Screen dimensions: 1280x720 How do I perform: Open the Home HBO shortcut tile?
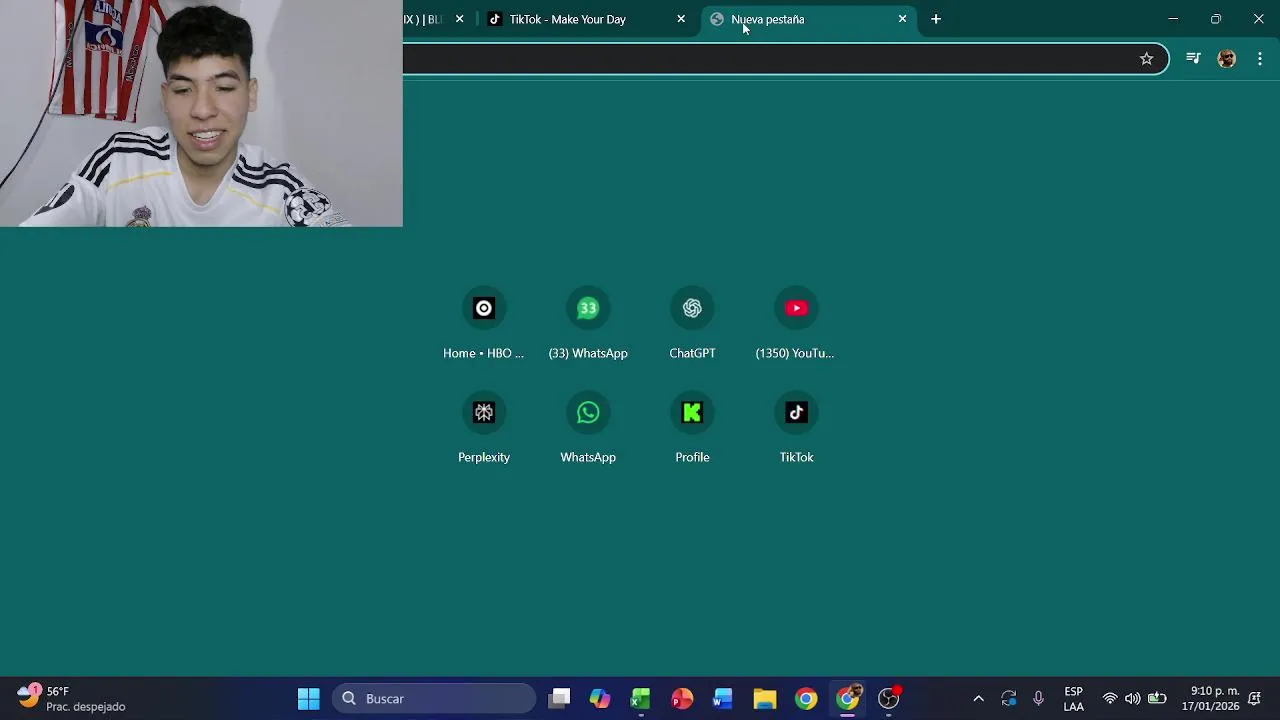(x=484, y=324)
